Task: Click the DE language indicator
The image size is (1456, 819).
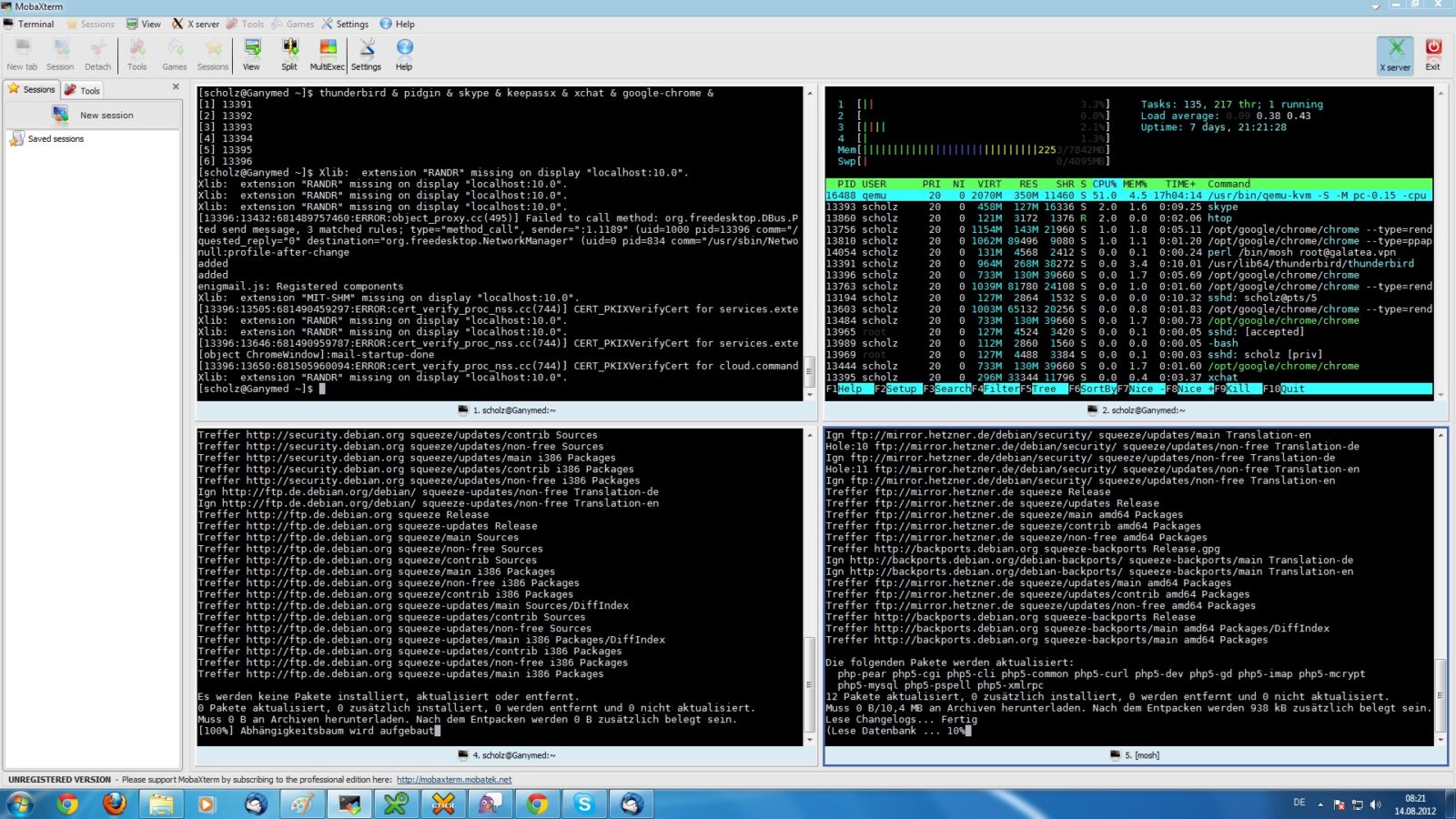Action: (1299, 803)
